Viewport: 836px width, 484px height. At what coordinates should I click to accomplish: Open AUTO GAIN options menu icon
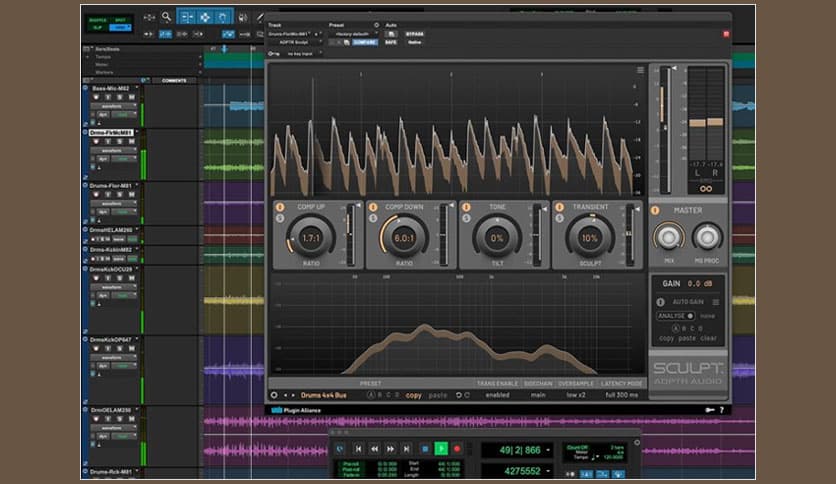tap(716, 302)
